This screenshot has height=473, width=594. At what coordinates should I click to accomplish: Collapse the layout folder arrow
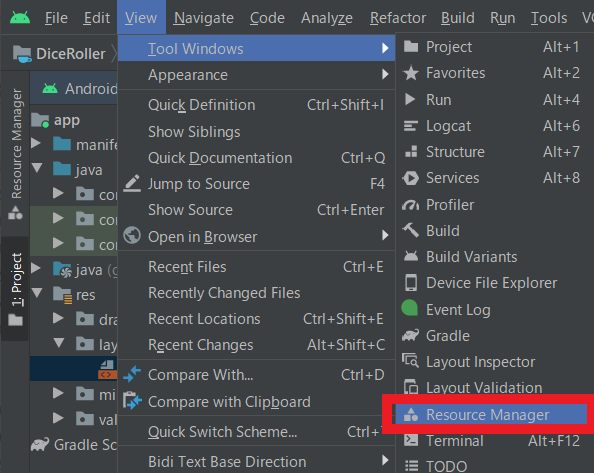(x=59, y=343)
